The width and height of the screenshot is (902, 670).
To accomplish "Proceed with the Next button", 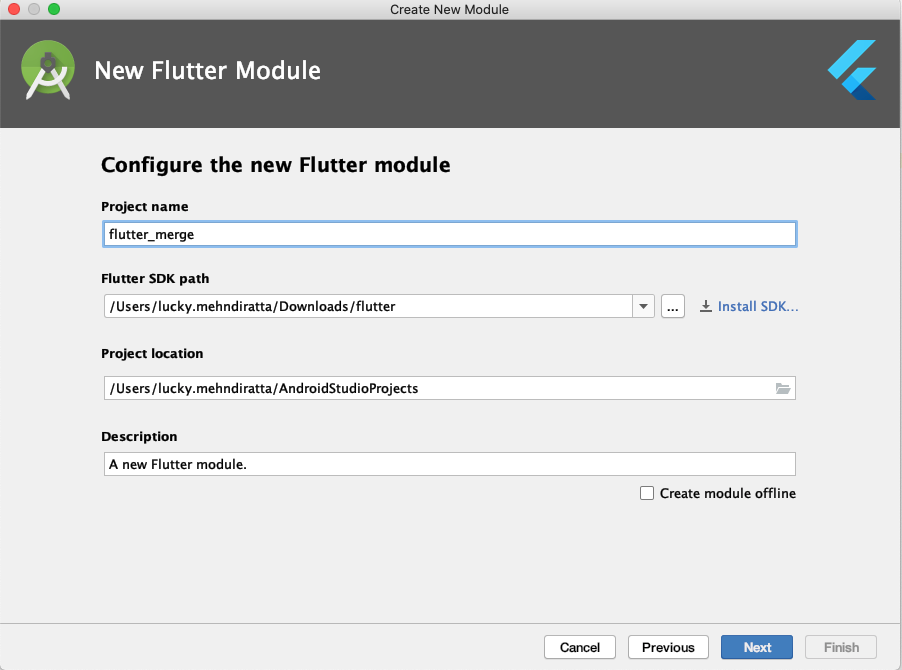I will 756,647.
